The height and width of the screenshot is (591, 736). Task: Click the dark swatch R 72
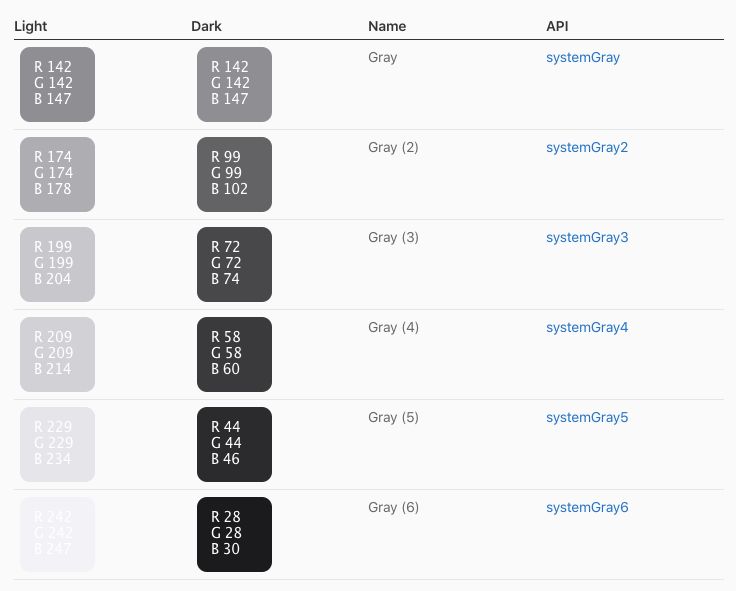coord(234,264)
